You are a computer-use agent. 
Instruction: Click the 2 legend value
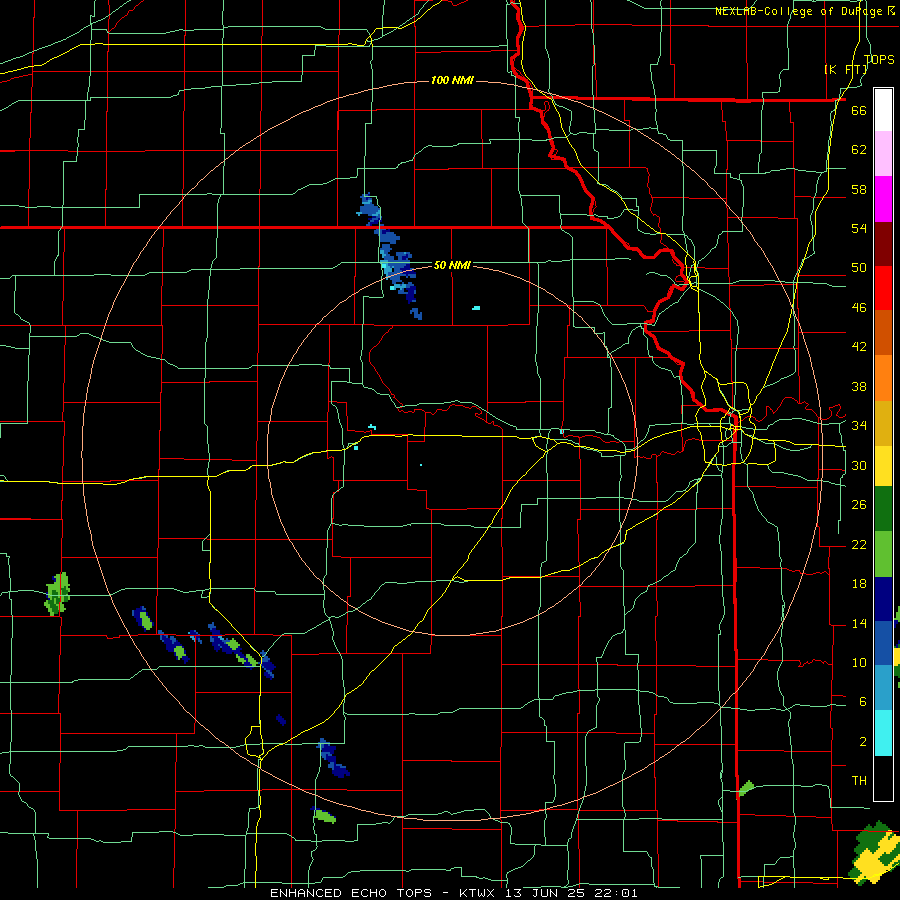862,742
